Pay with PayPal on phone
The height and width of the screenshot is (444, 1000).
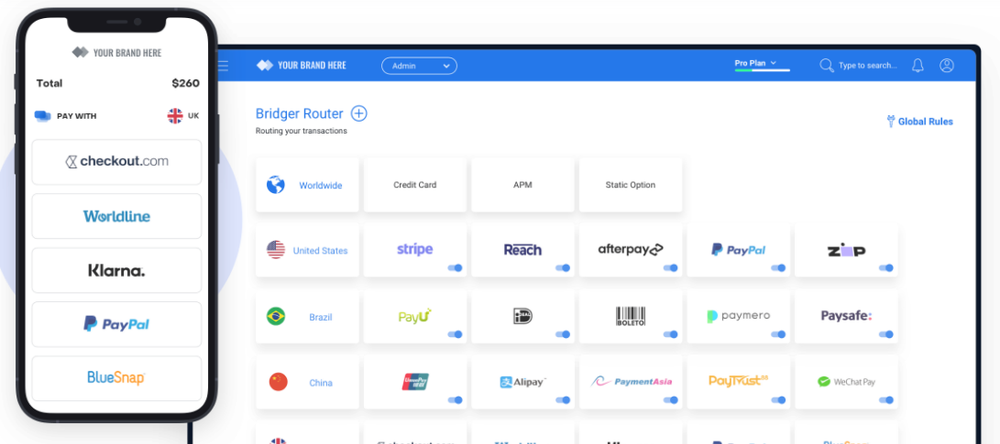pos(117,324)
